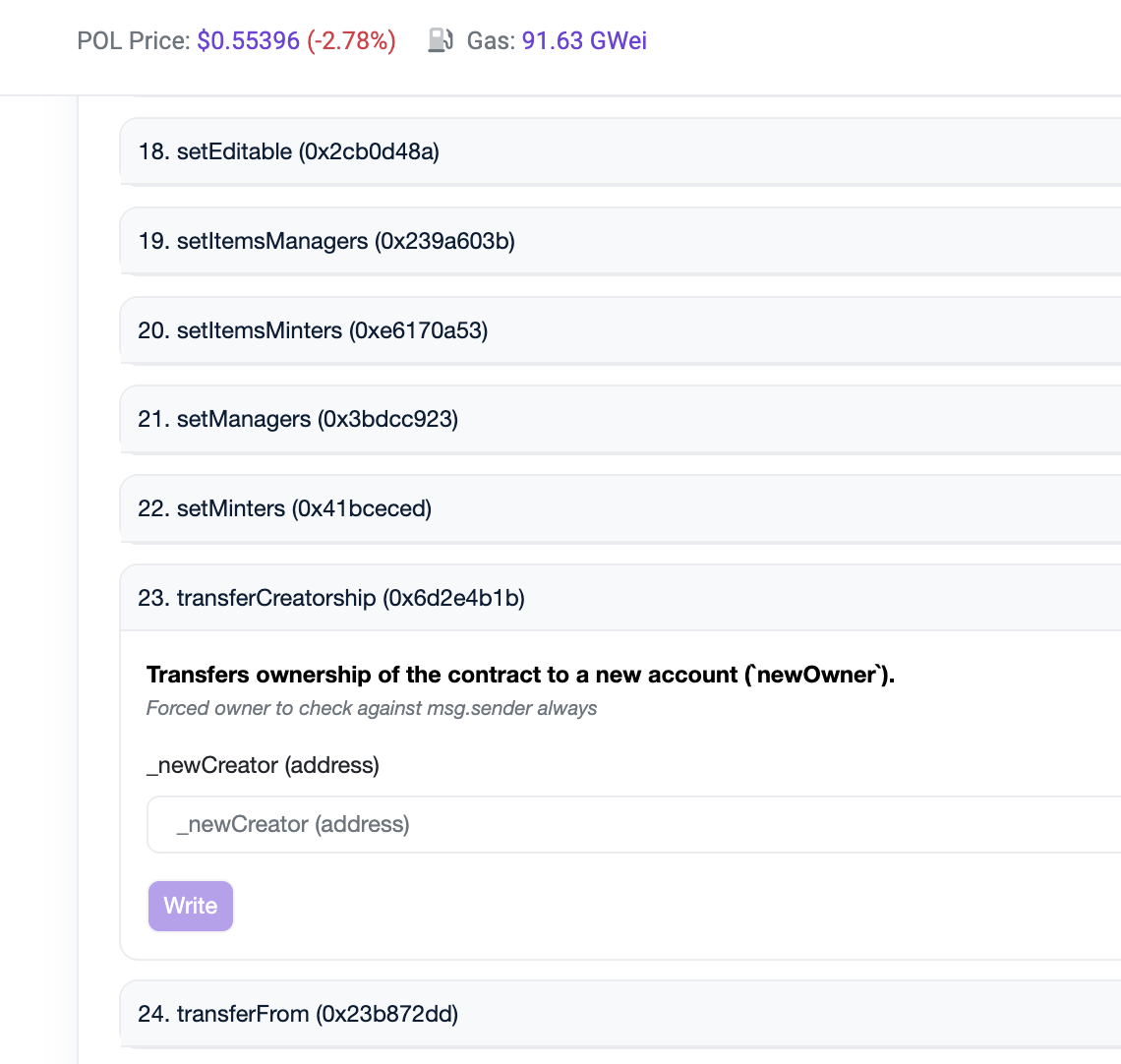Focus the _newCreator address input field

point(629,824)
